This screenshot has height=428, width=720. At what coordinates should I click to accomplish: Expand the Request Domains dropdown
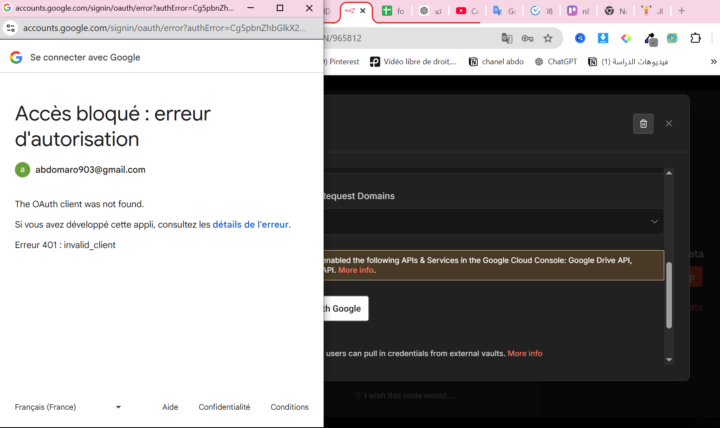pos(494,221)
